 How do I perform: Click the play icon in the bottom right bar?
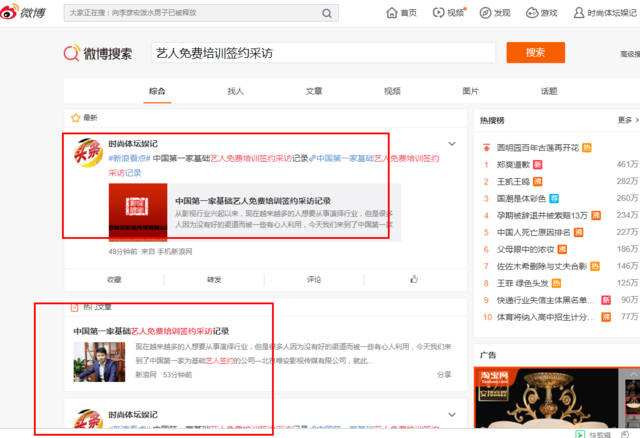(580, 434)
